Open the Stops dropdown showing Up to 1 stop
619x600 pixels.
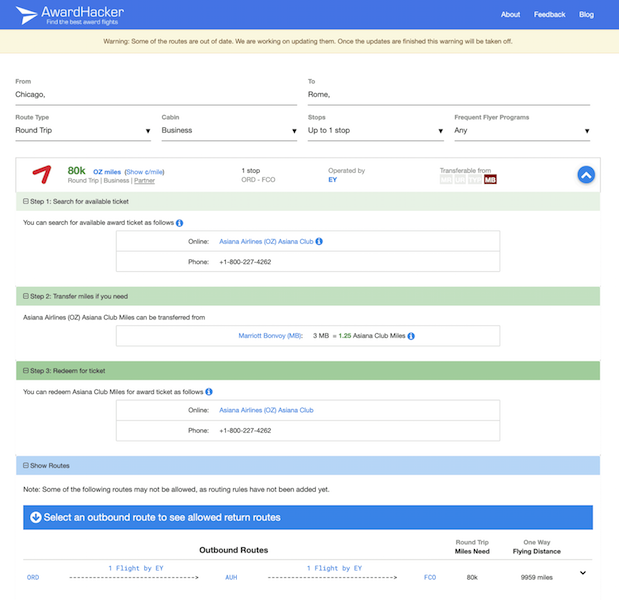[375, 131]
